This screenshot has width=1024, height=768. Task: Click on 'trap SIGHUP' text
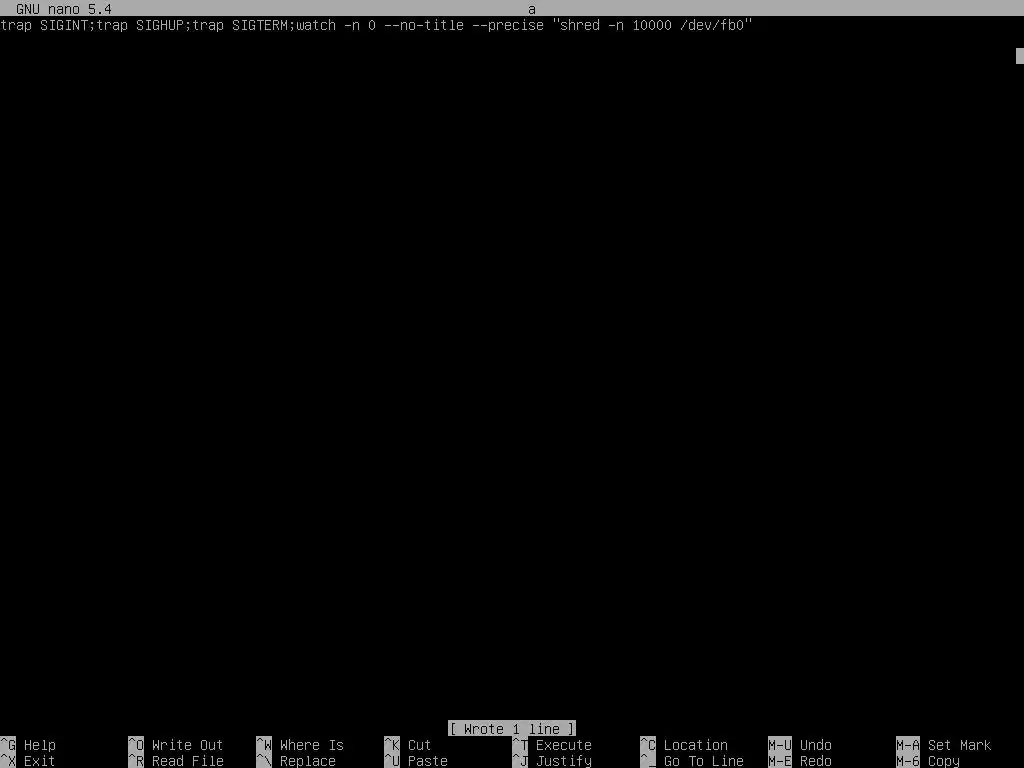(140, 25)
